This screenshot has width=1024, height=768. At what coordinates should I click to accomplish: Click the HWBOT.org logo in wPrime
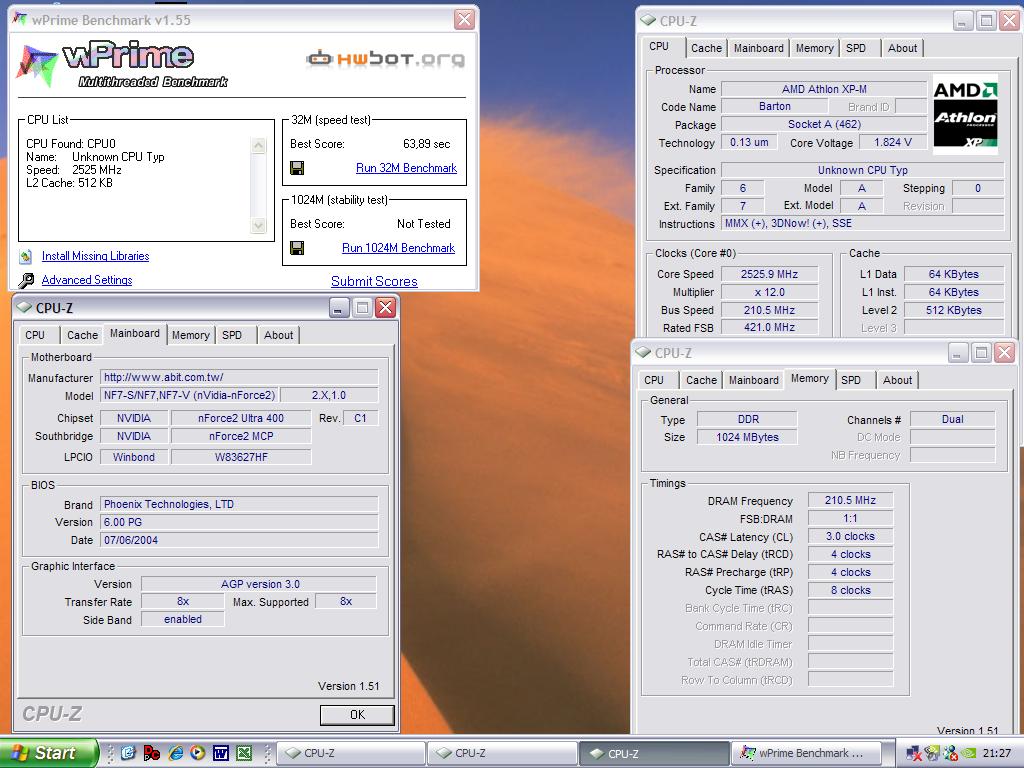(386, 59)
